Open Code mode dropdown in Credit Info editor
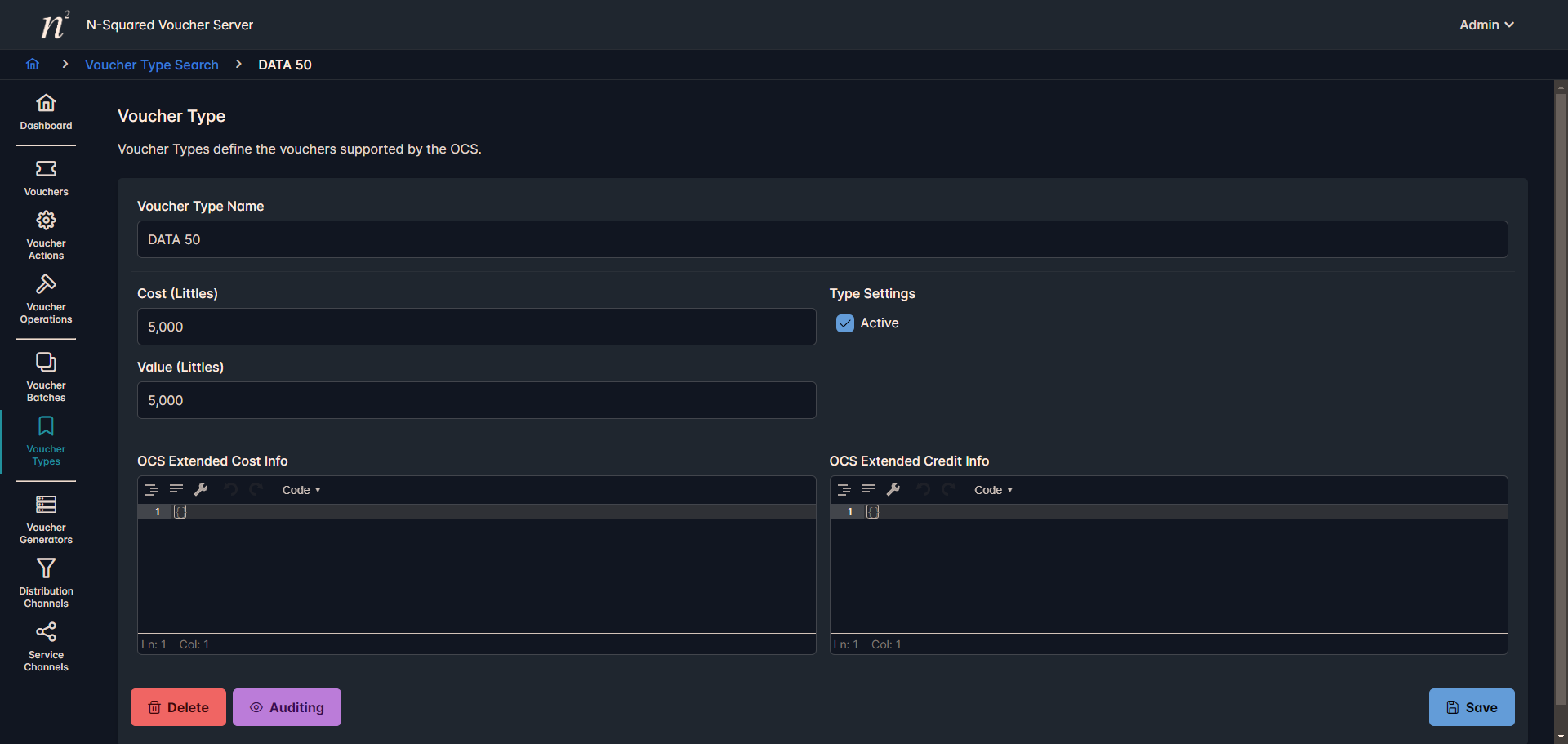The image size is (1568, 744). click(992, 490)
